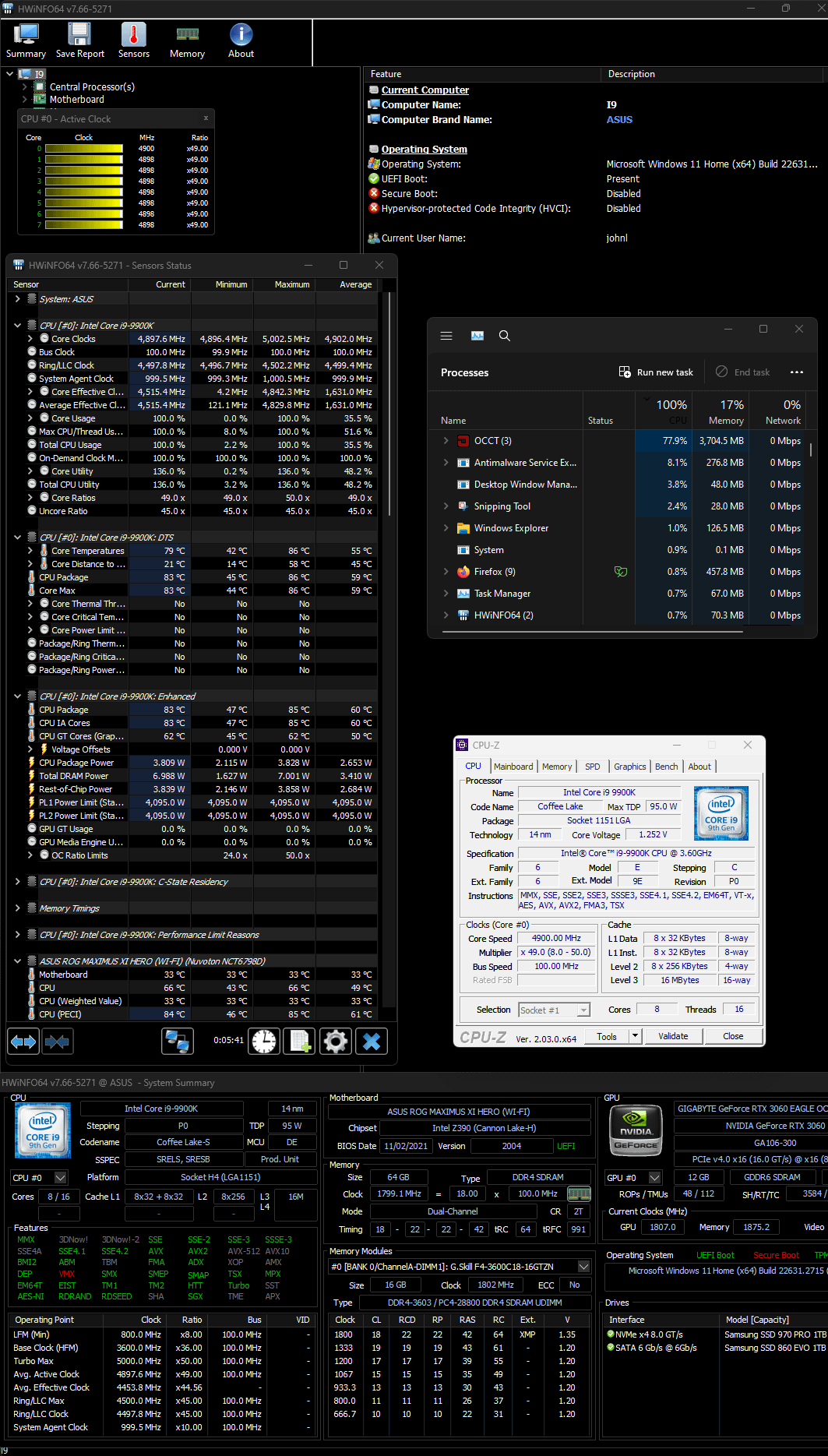Open the CPU-Z Socket #1 selection dropdown
828x1456 pixels.
(583, 1010)
